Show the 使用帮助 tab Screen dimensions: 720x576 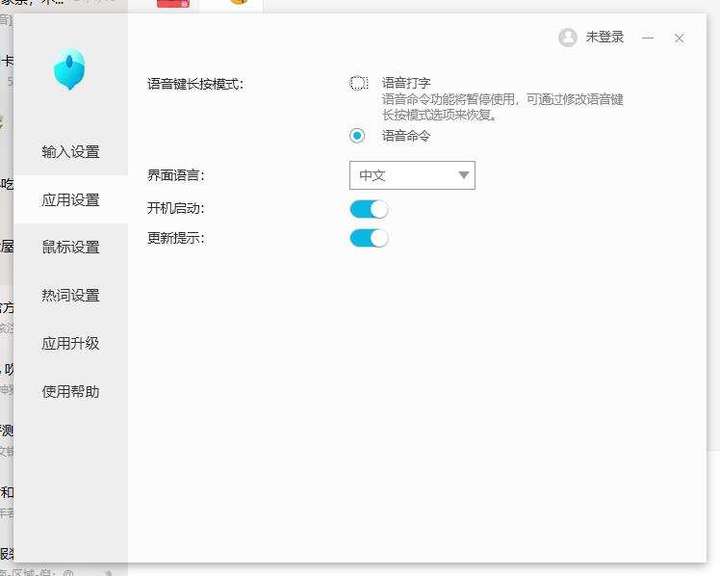(x=71, y=391)
